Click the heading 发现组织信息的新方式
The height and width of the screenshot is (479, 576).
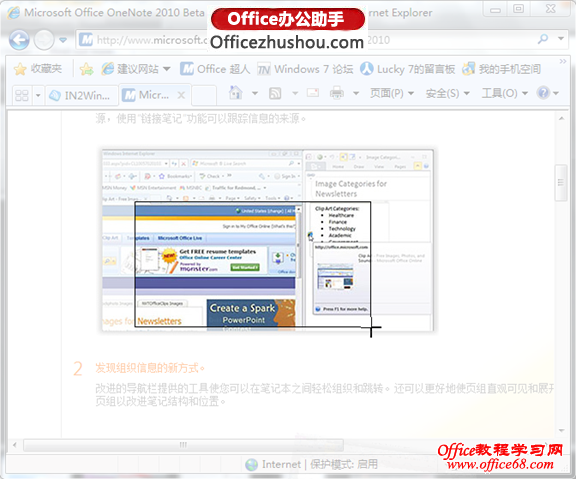pos(150,368)
